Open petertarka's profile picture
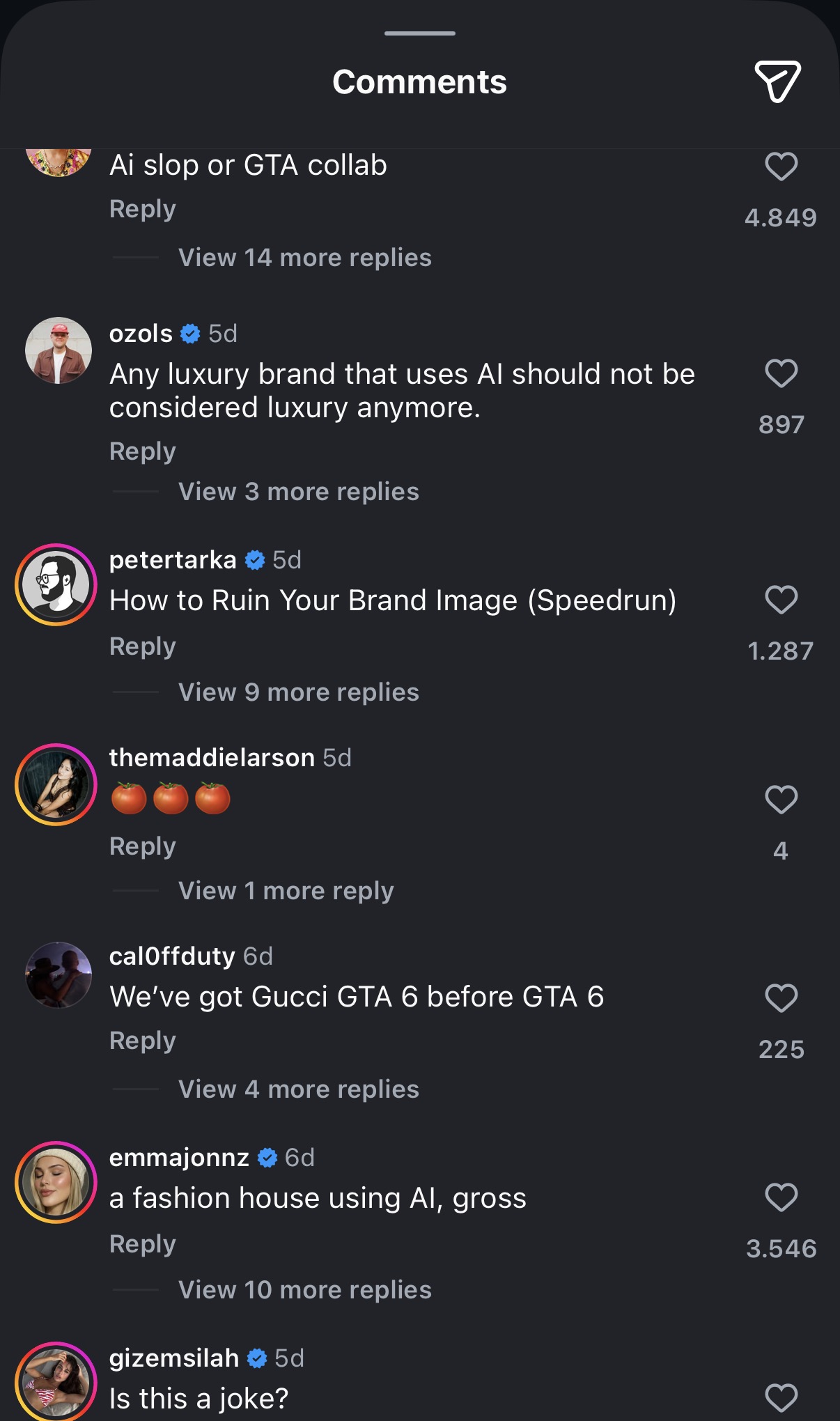Screen dimensions: 840x1421 coord(56,584)
